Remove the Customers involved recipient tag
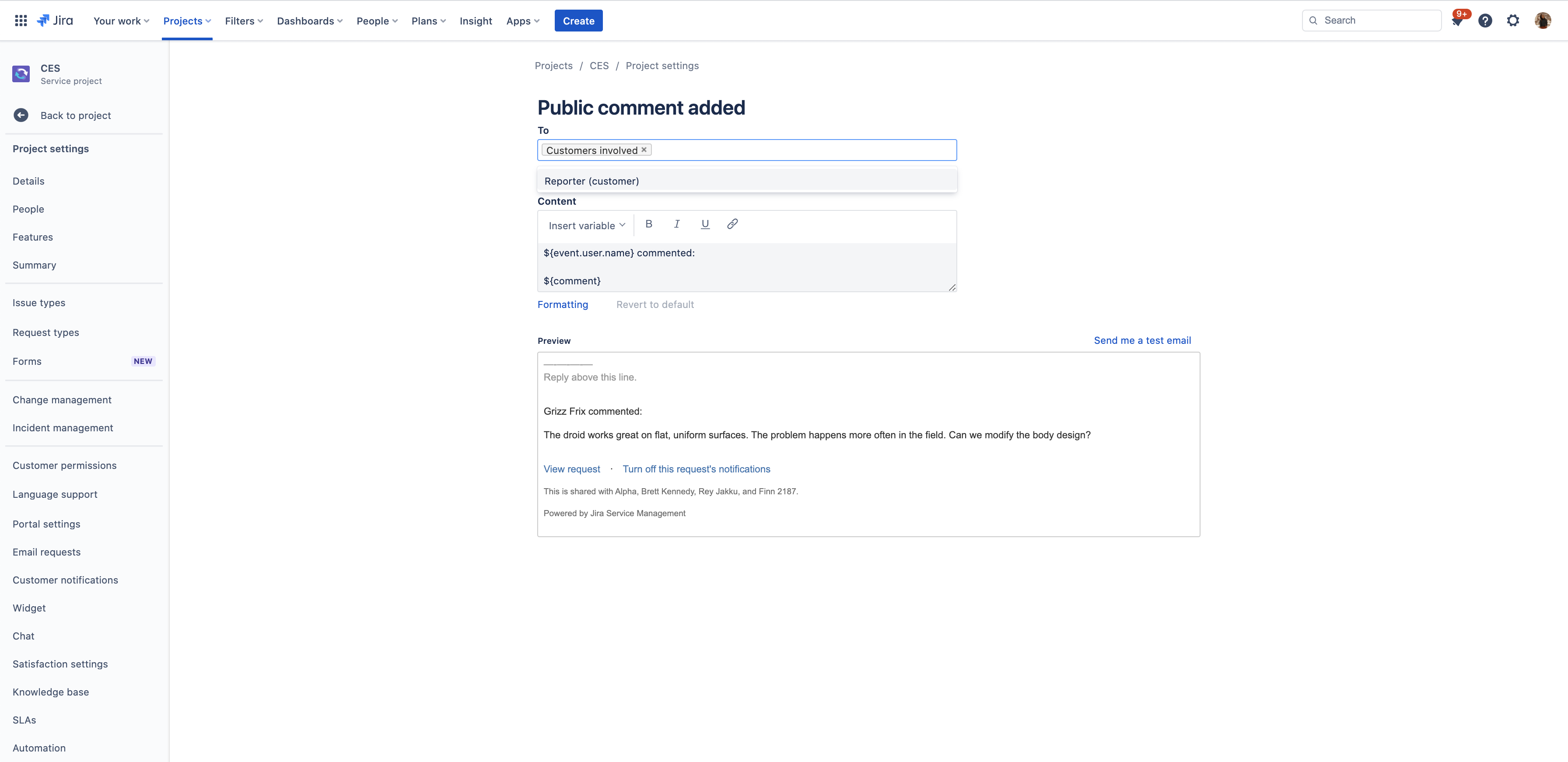 [x=644, y=150]
